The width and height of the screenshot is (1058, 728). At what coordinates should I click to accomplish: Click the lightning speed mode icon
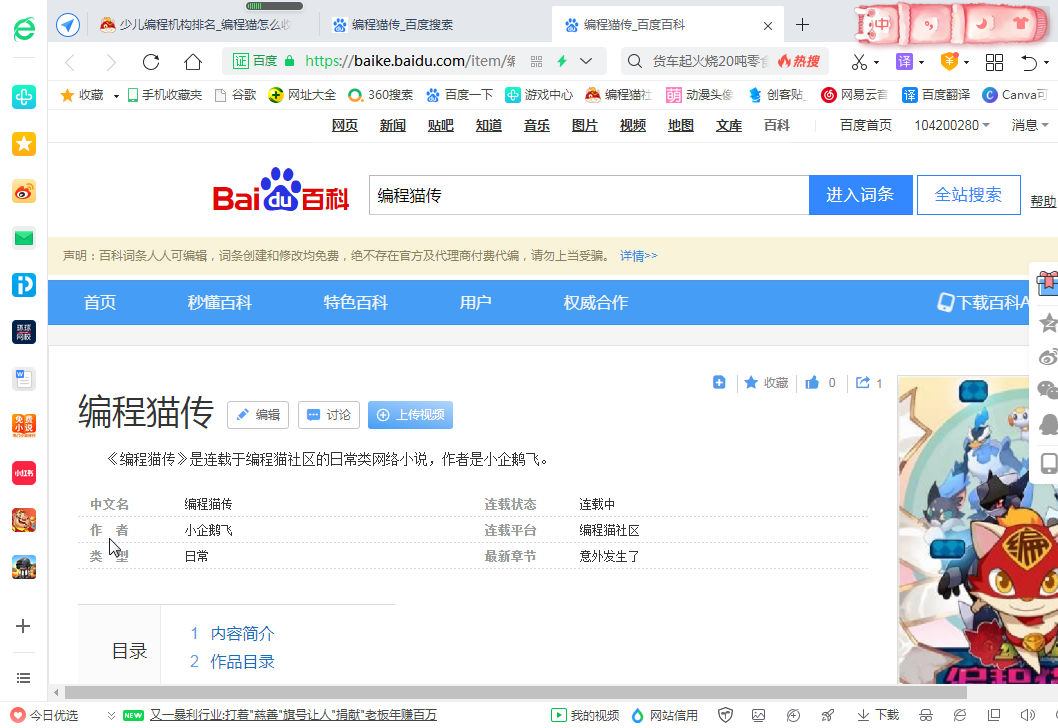click(561, 61)
